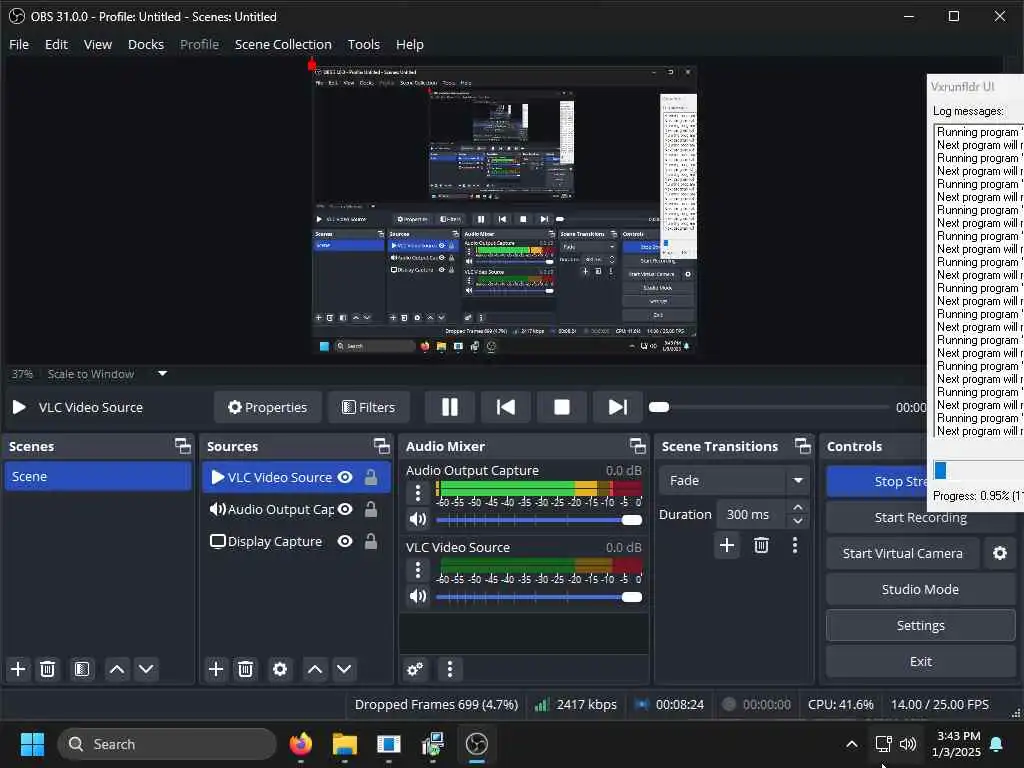Skip to previous item in playlist

point(505,408)
